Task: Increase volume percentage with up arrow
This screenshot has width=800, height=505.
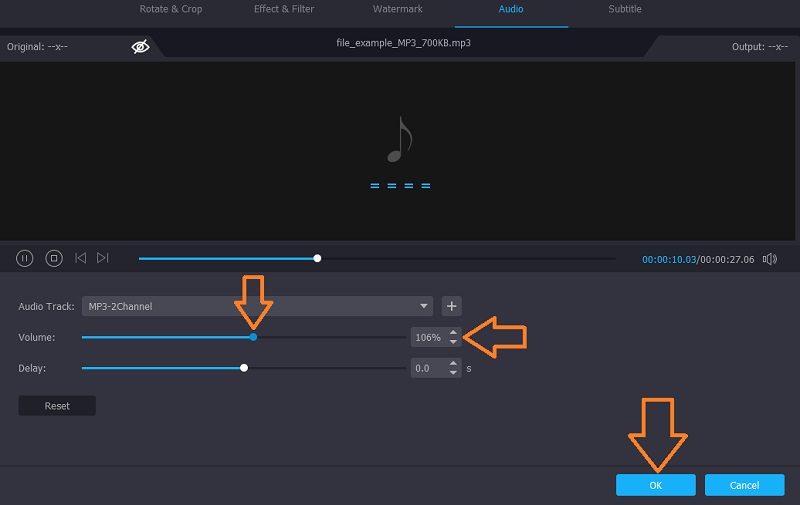Action: tap(453, 333)
